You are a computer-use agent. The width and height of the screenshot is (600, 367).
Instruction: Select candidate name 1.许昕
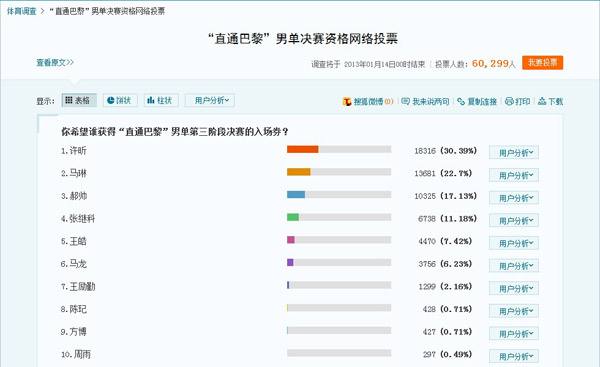click(x=73, y=151)
